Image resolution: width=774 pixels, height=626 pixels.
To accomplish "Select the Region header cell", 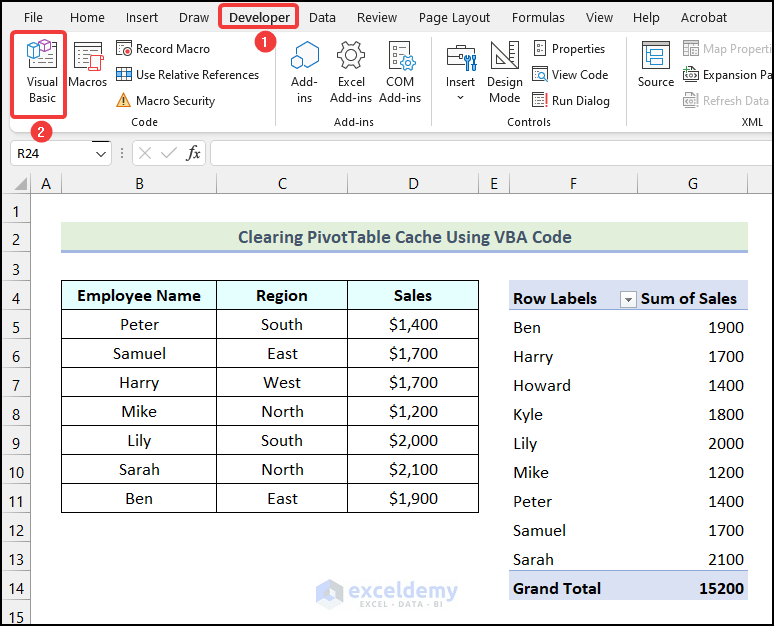I will click(x=282, y=295).
